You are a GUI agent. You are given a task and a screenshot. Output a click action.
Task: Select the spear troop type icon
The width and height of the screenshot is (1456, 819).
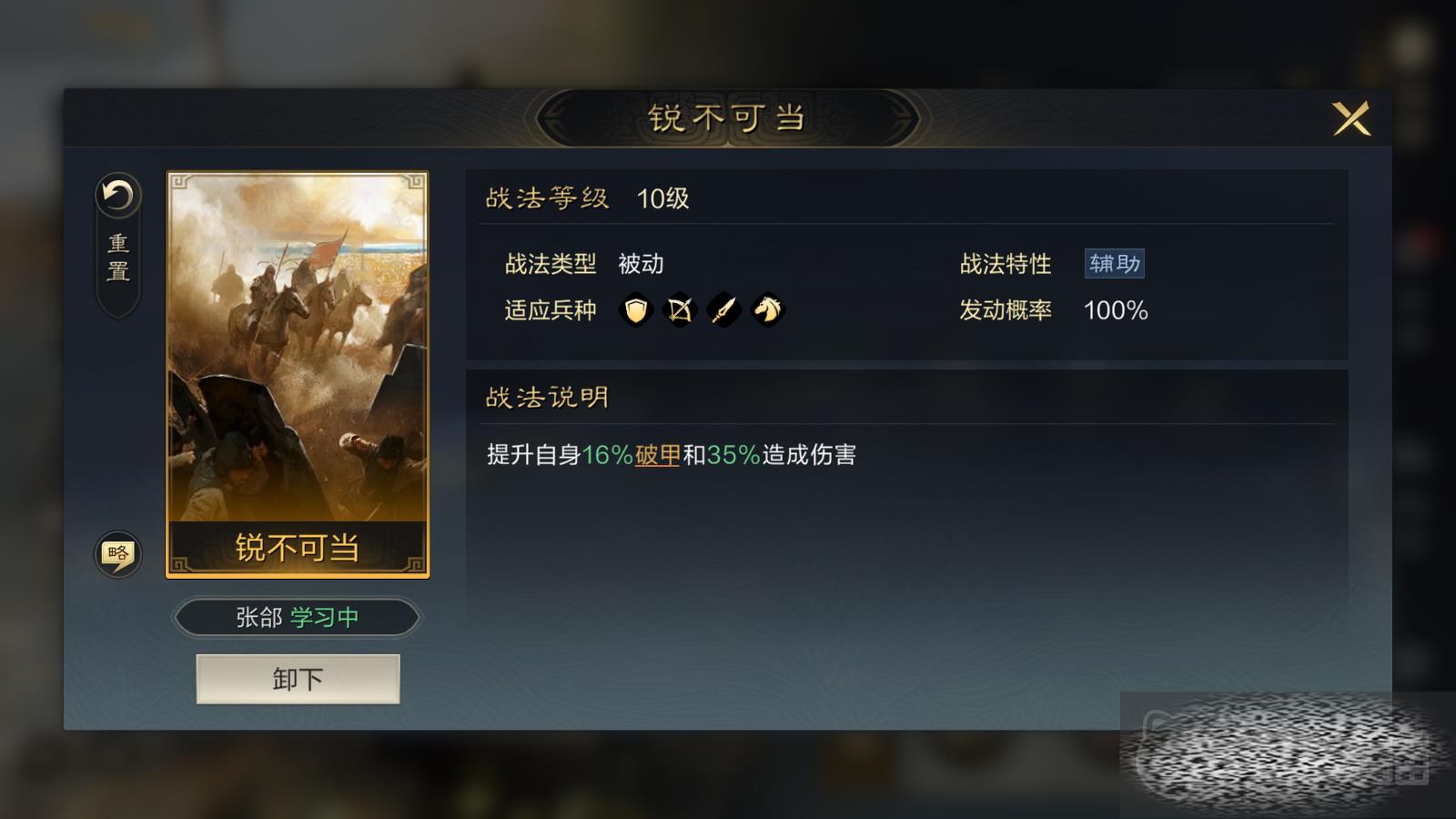(x=723, y=310)
